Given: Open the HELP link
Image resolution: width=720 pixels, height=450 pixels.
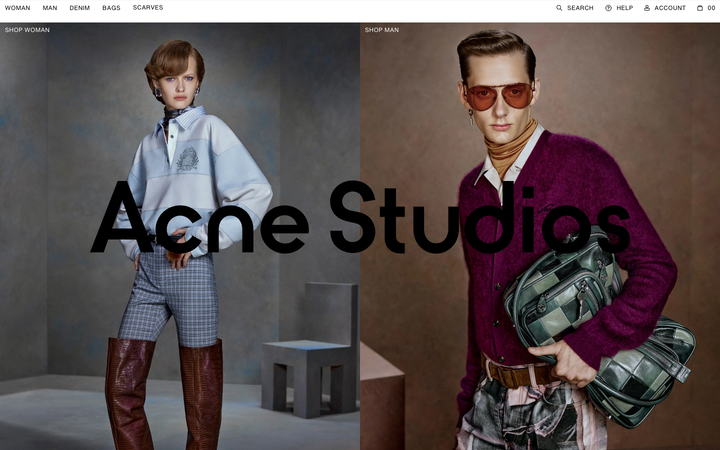Looking at the screenshot, I should [x=624, y=8].
